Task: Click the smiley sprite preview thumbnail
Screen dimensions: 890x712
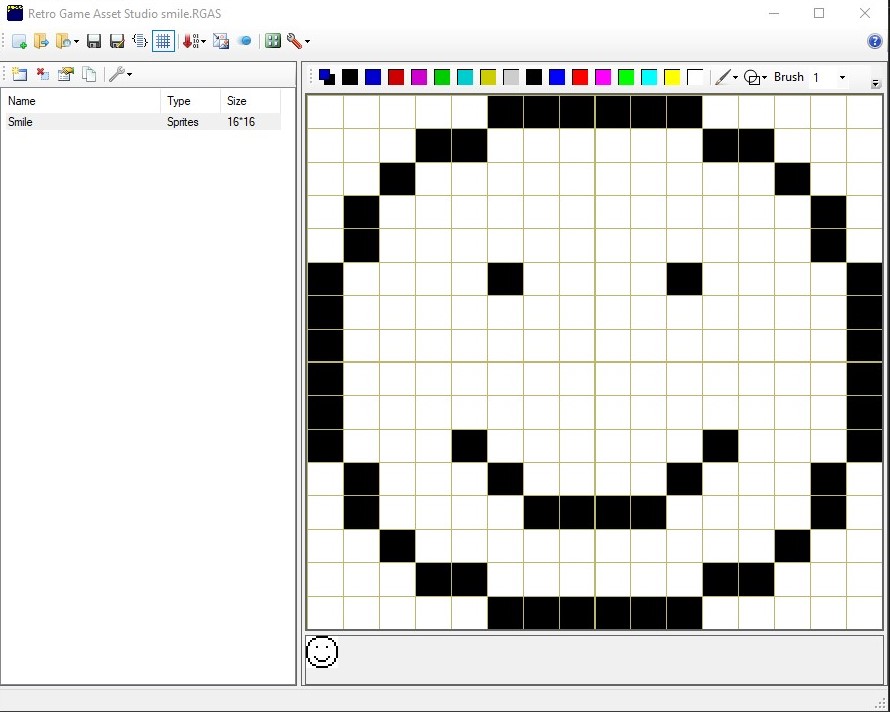Action: [322, 652]
